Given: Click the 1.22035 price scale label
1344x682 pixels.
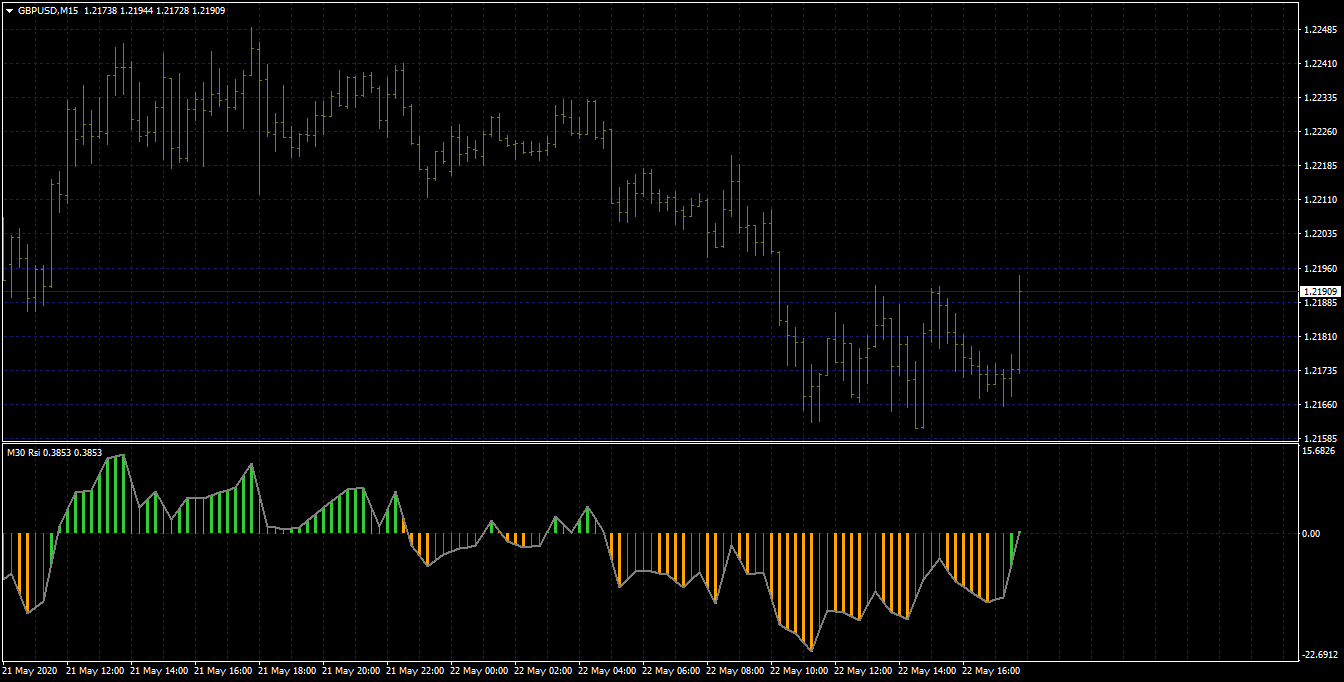Looking at the screenshot, I should click(1320, 234).
